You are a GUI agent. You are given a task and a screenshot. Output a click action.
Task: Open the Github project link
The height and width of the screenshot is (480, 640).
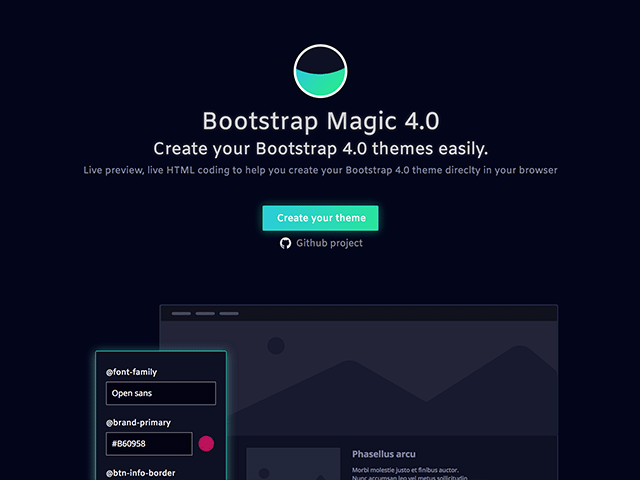pos(329,243)
